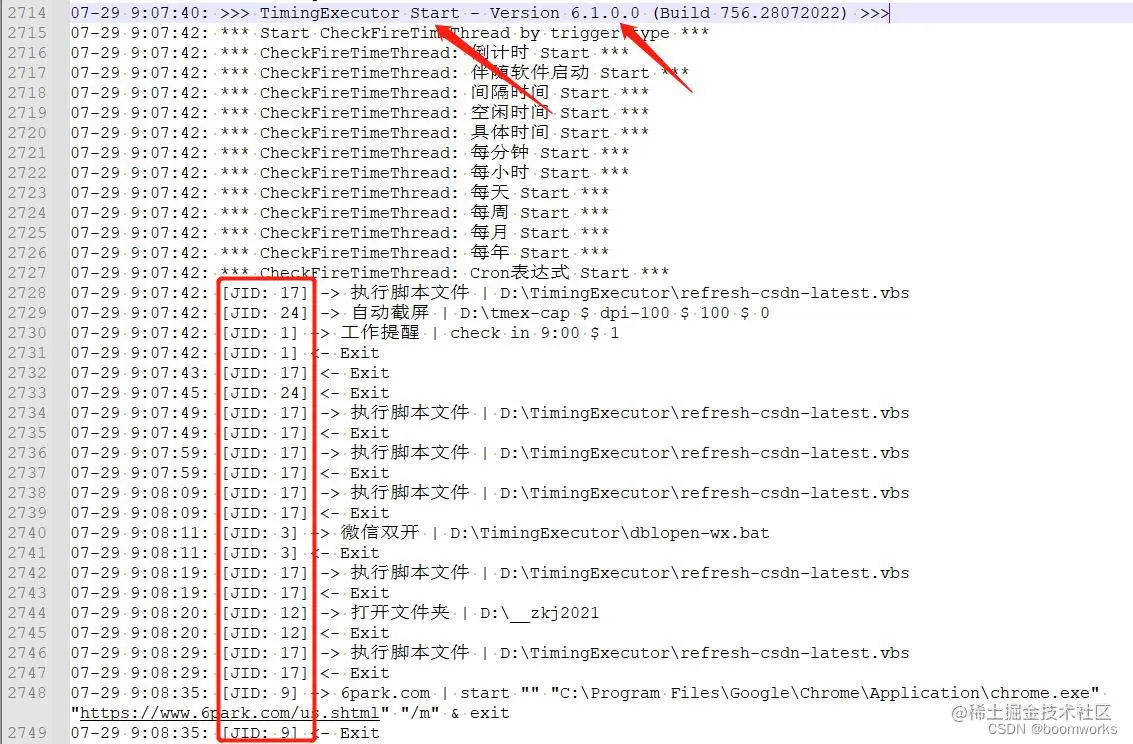This screenshot has height=744, width=1133.
Task: Click the 工作提醒 check in 9:00 line
Action: click(x=345, y=333)
